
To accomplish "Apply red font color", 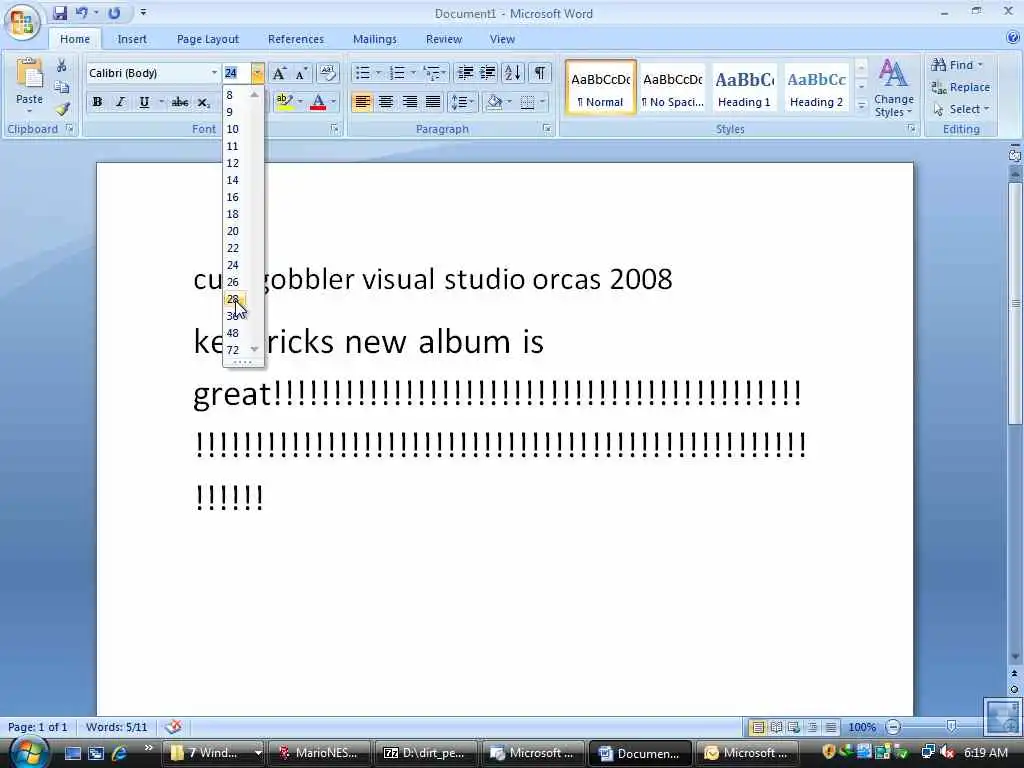I will pos(318,102).
